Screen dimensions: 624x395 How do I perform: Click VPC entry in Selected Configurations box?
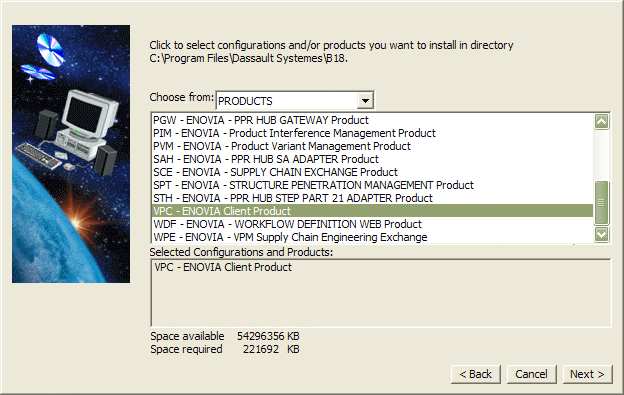(x=223, y=267)
